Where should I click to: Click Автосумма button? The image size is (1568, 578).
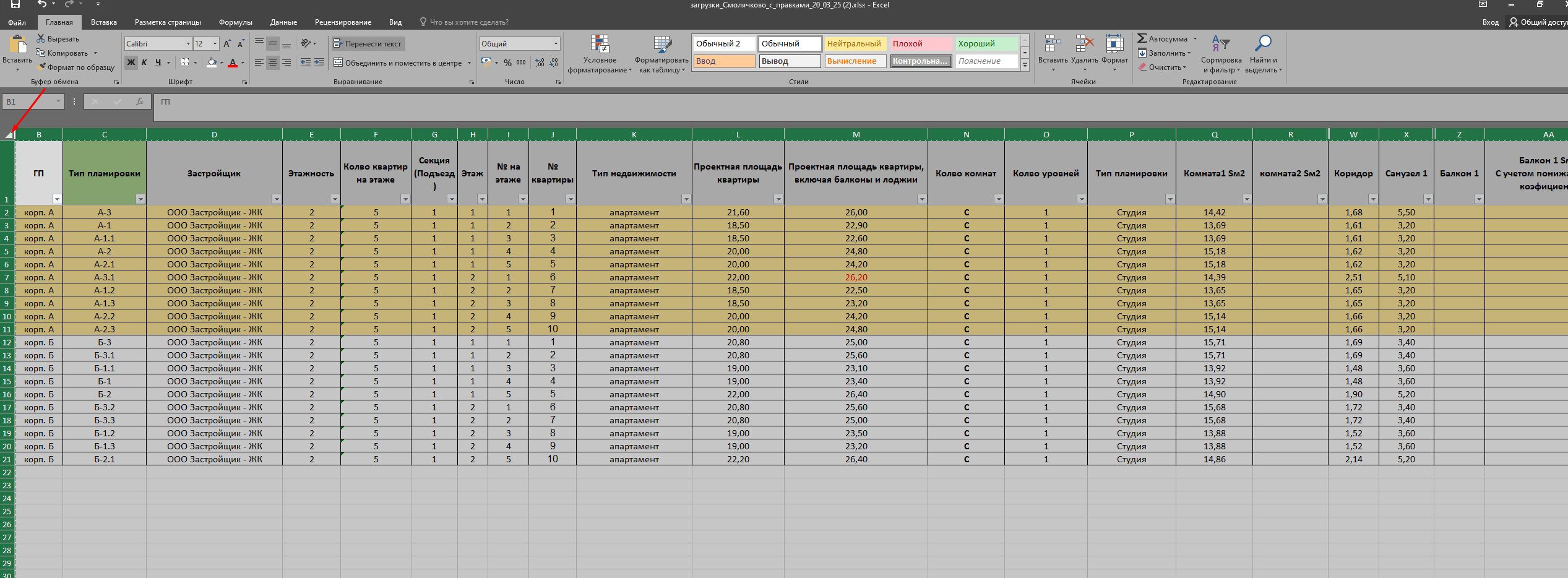[1167, 39]
